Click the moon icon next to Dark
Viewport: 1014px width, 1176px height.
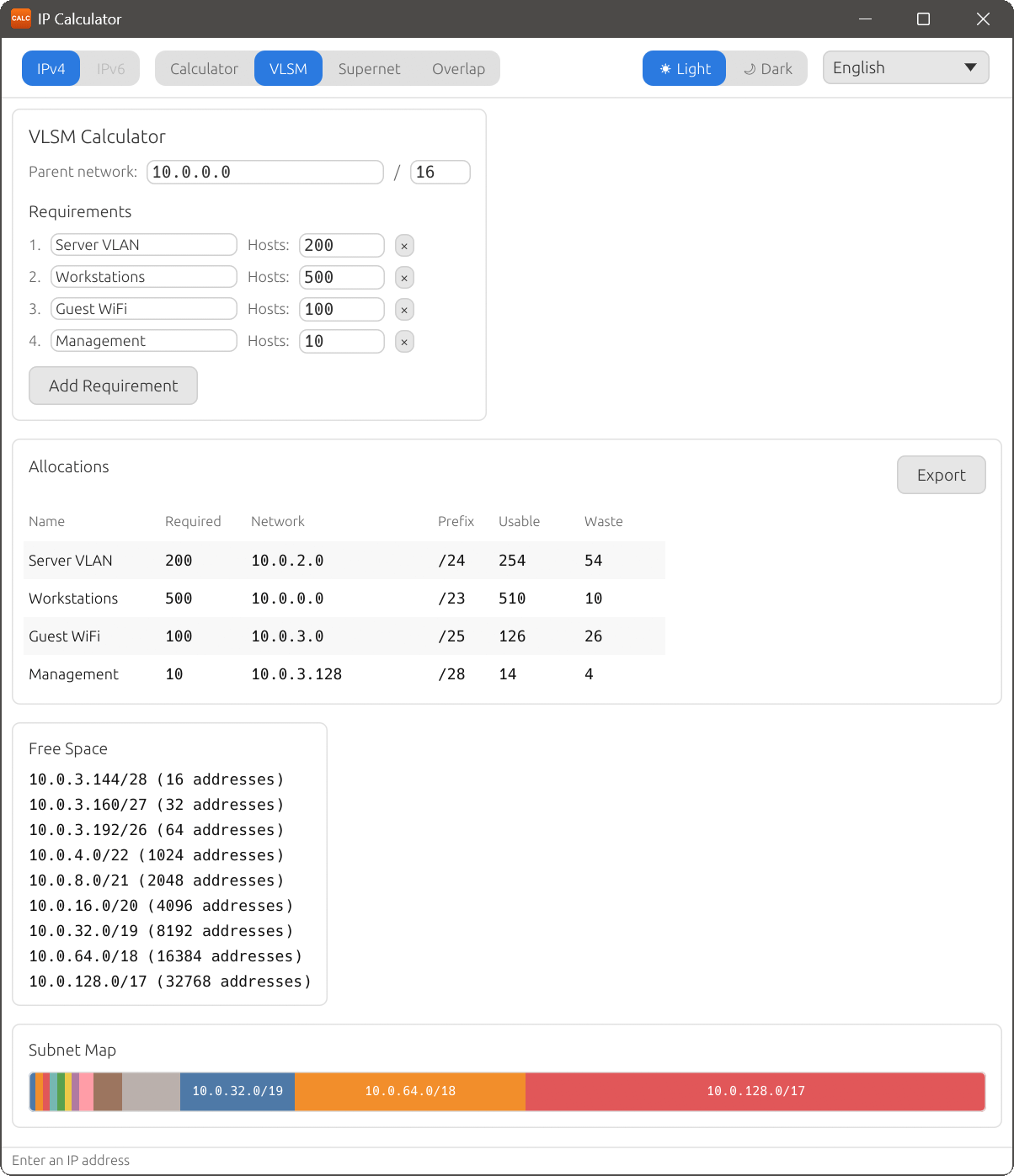[x=749, y=68]
